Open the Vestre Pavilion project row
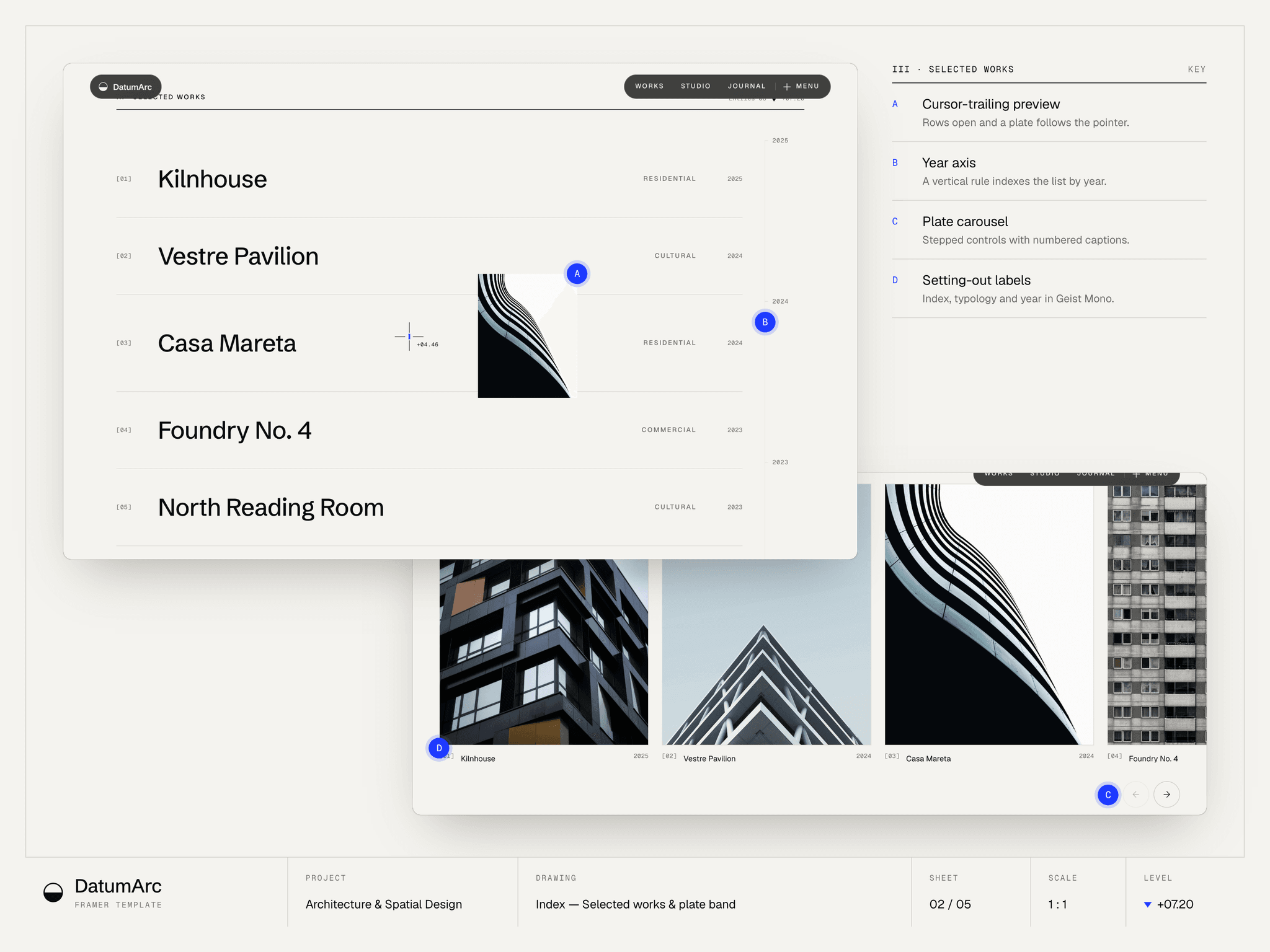Viewport: 1270px width, 952px height. [429, 256]
